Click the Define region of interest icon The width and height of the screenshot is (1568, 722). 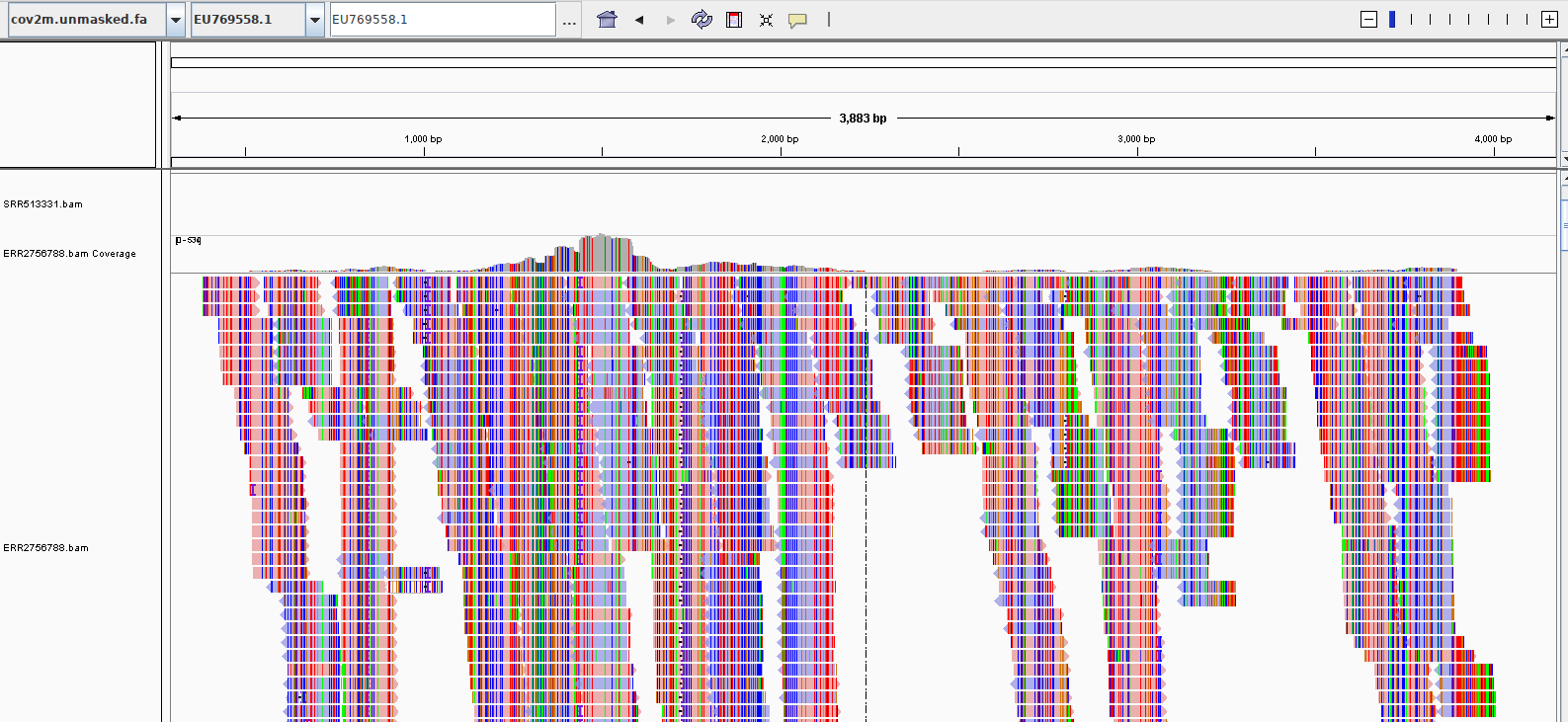[734, 20]
